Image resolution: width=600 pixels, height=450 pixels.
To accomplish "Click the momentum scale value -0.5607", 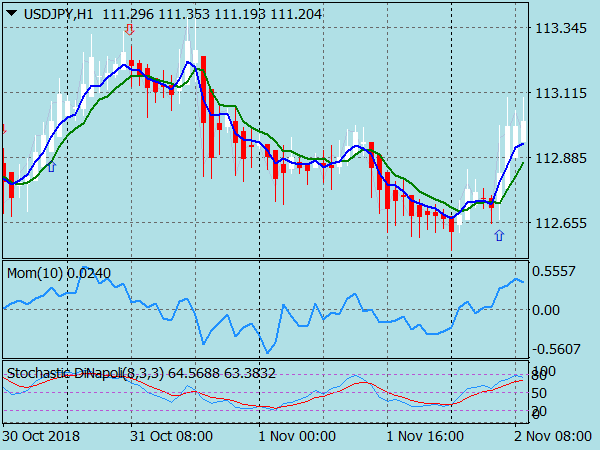I will [556, 349].
